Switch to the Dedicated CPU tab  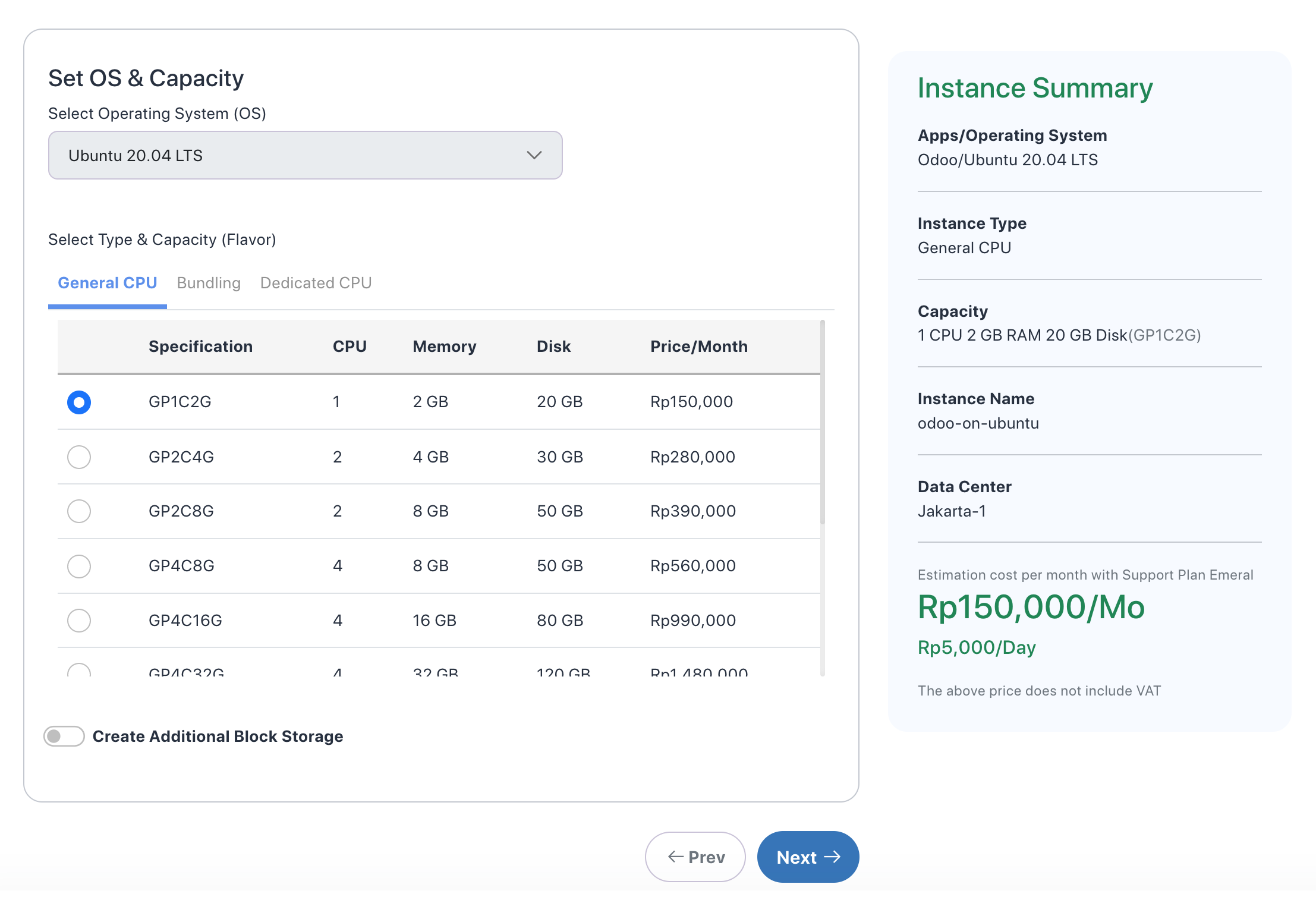315,283
